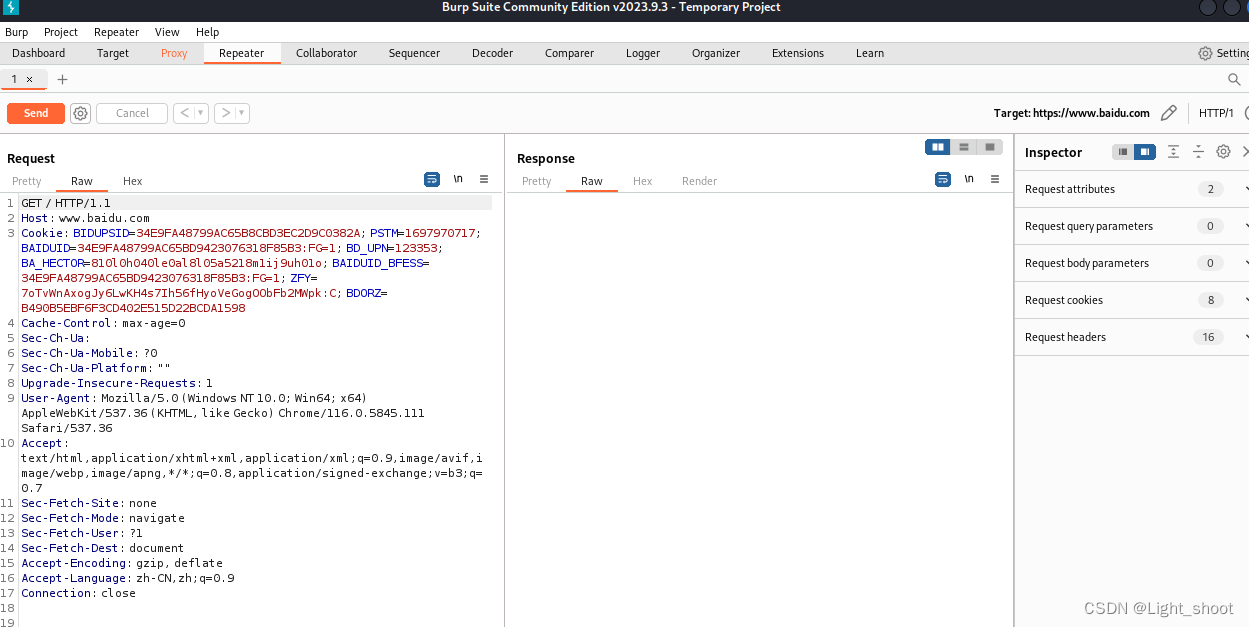Select Raw view in Response panel

tap(592, 181)
